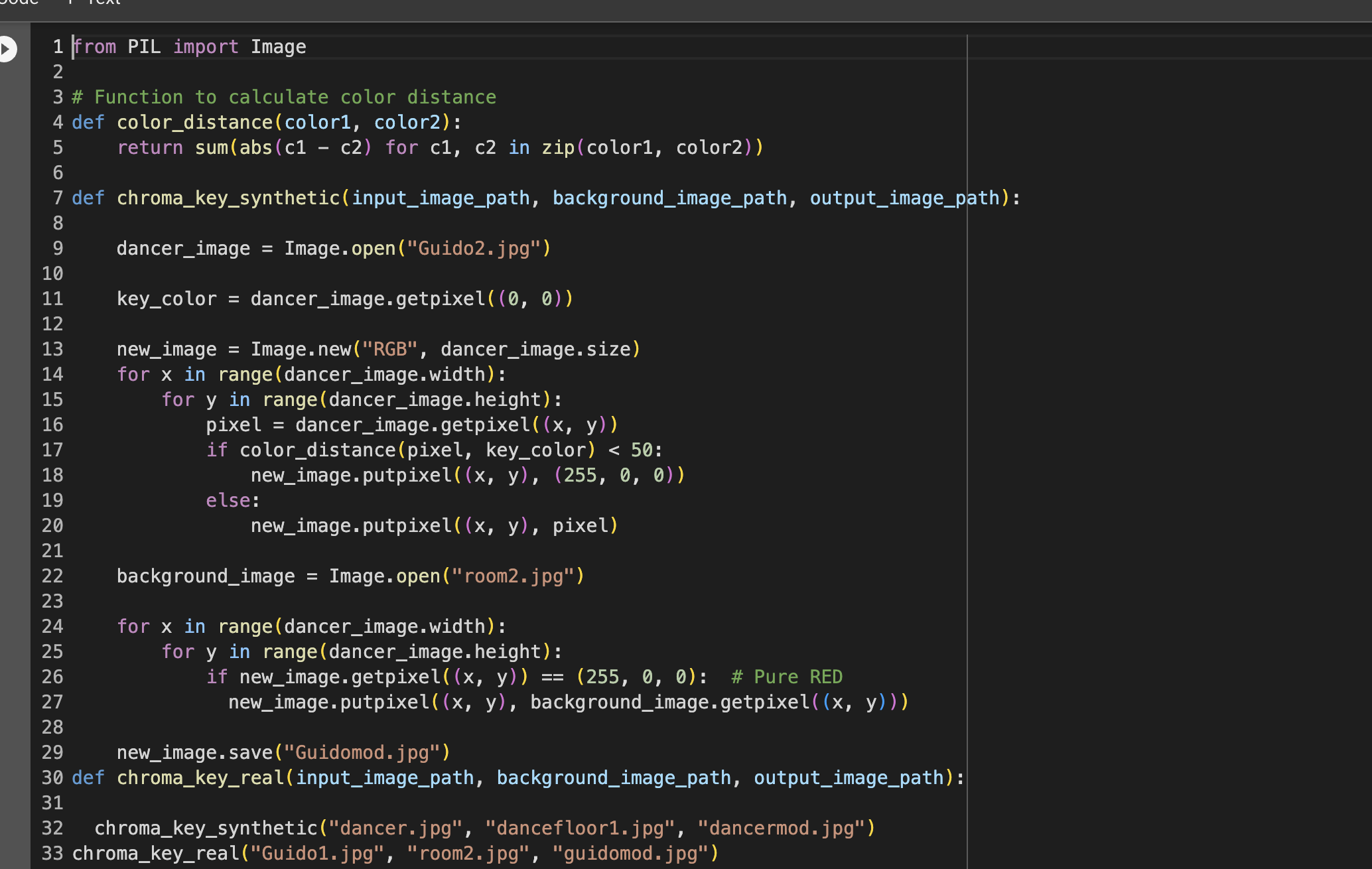The width and height of the screenshot is (1372, 869).
Task: Click the "dancefloor1.jpg" argument on line 32
Action: click(x=581, y=828)
